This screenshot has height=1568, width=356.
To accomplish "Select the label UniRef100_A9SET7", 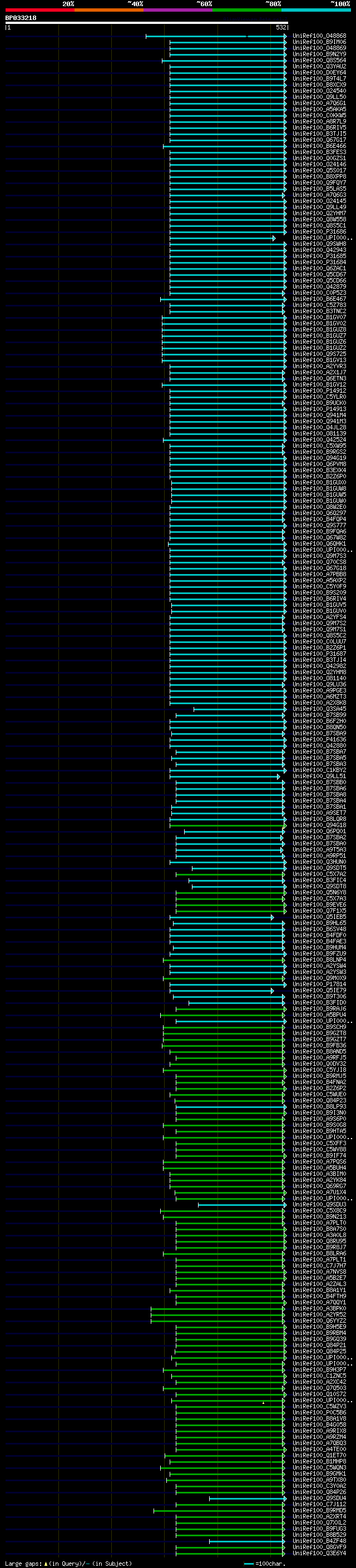I will click(319, 813).
